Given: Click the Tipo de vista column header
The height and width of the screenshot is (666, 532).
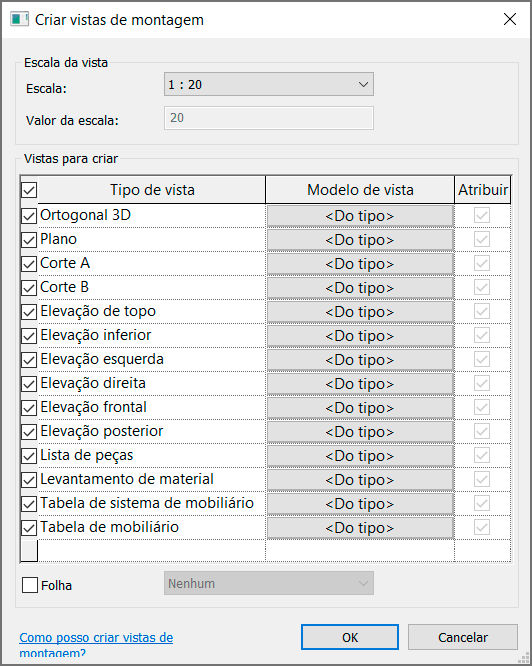Looking at the screenshot, I should coord(152,190).
